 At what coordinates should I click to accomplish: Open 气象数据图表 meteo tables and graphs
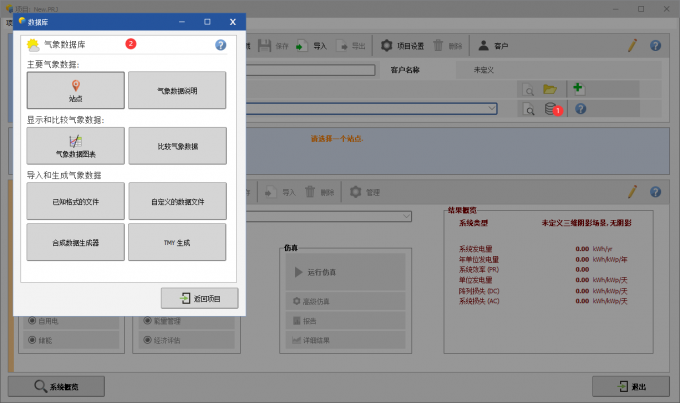(x=75, y=146)
